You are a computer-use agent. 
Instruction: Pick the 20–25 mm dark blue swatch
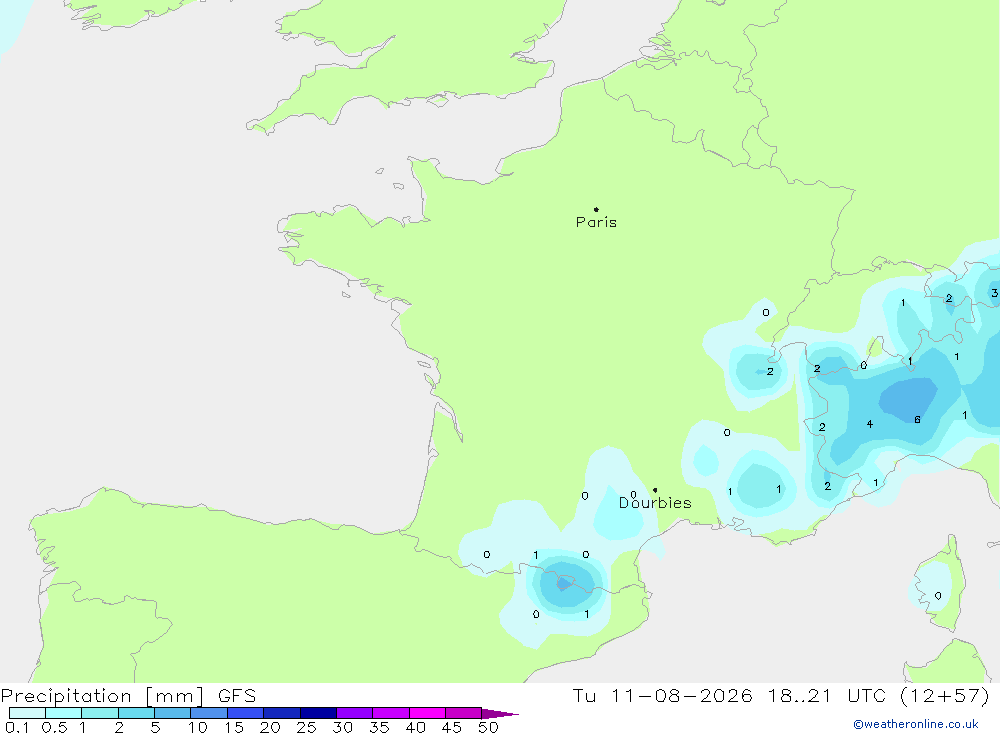click(x=281, y=713)
